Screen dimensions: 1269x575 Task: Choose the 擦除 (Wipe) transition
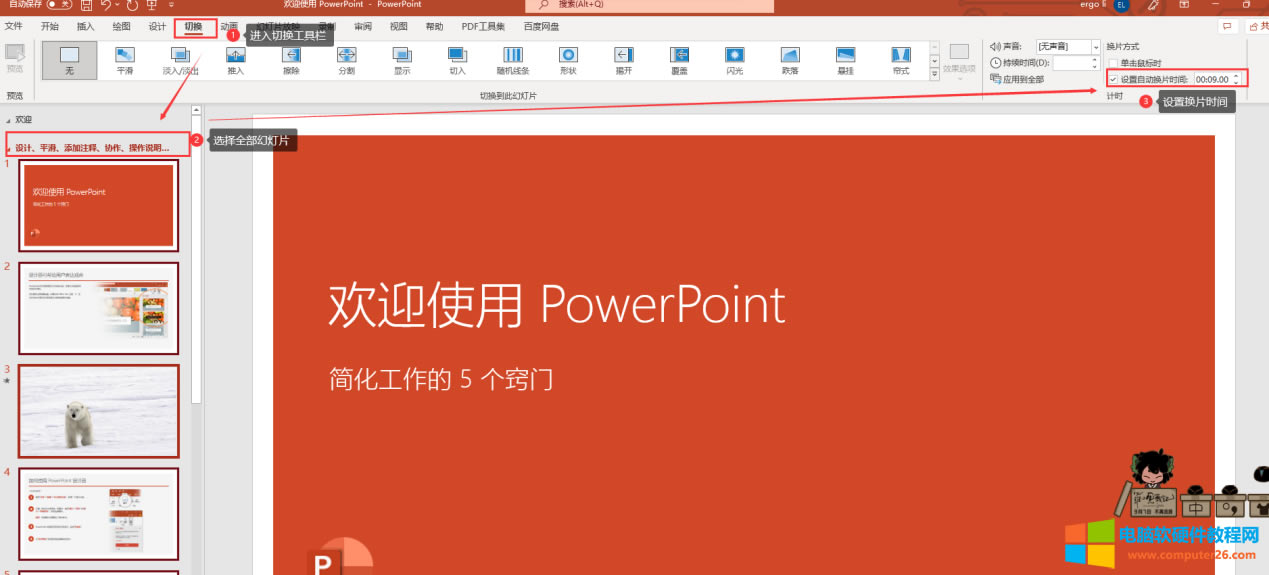click(x=291, y=59)
